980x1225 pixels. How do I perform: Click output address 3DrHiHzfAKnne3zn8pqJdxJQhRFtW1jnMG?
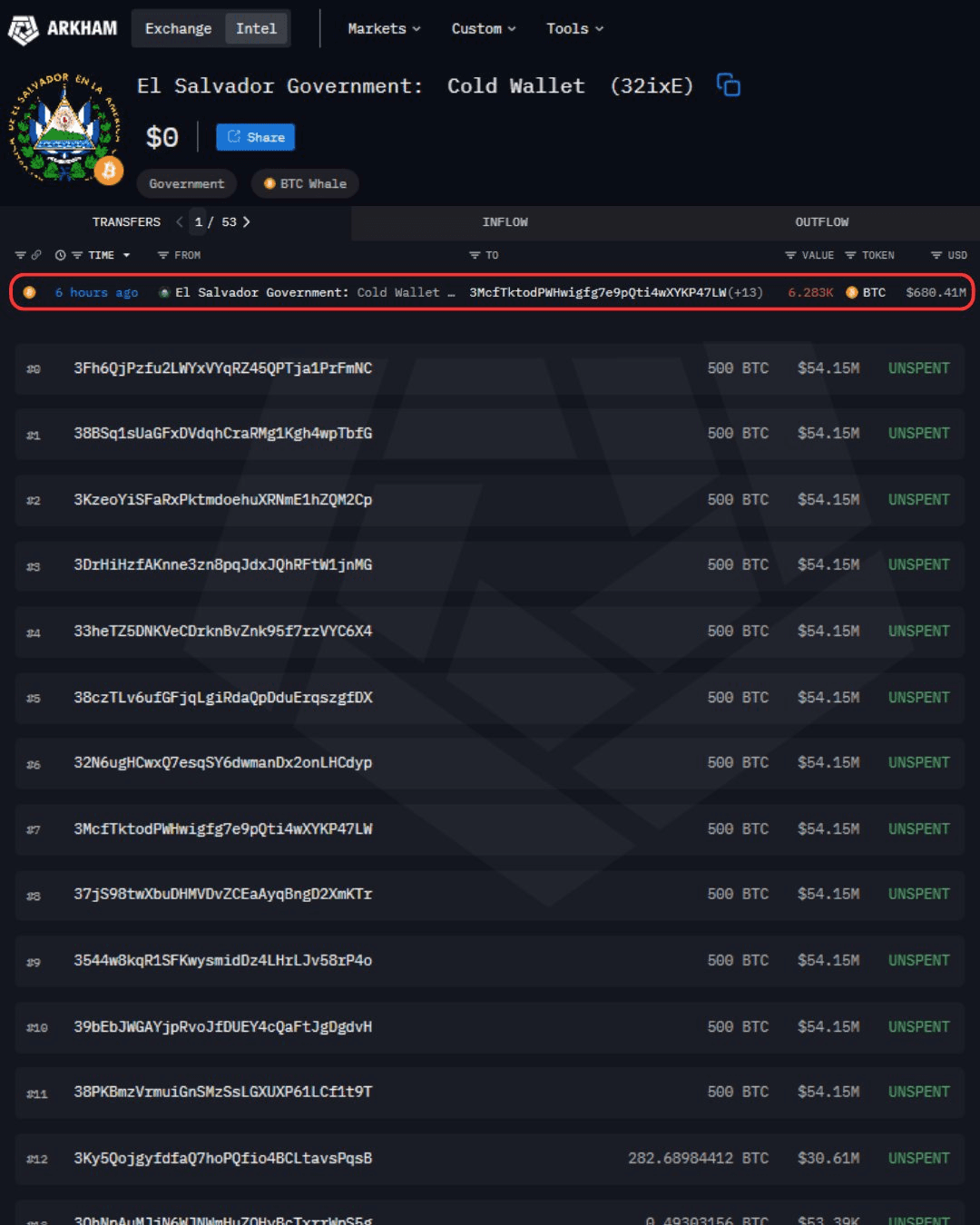tap(223, 565)
